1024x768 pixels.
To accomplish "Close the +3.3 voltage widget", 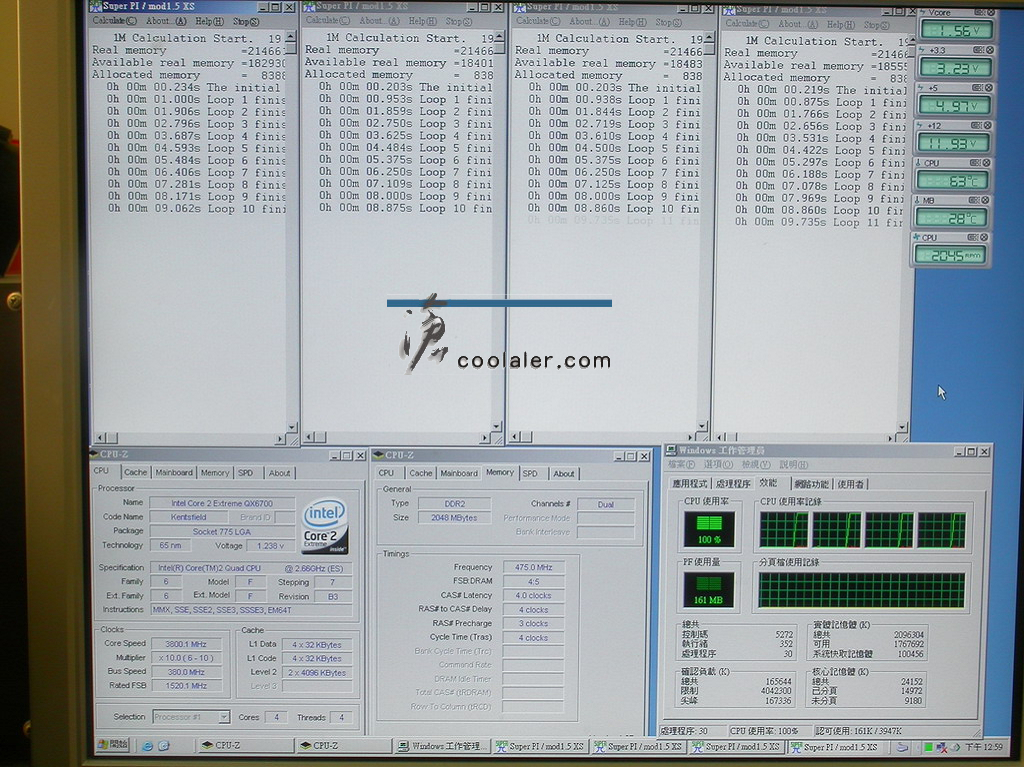I will pos(989,50).
